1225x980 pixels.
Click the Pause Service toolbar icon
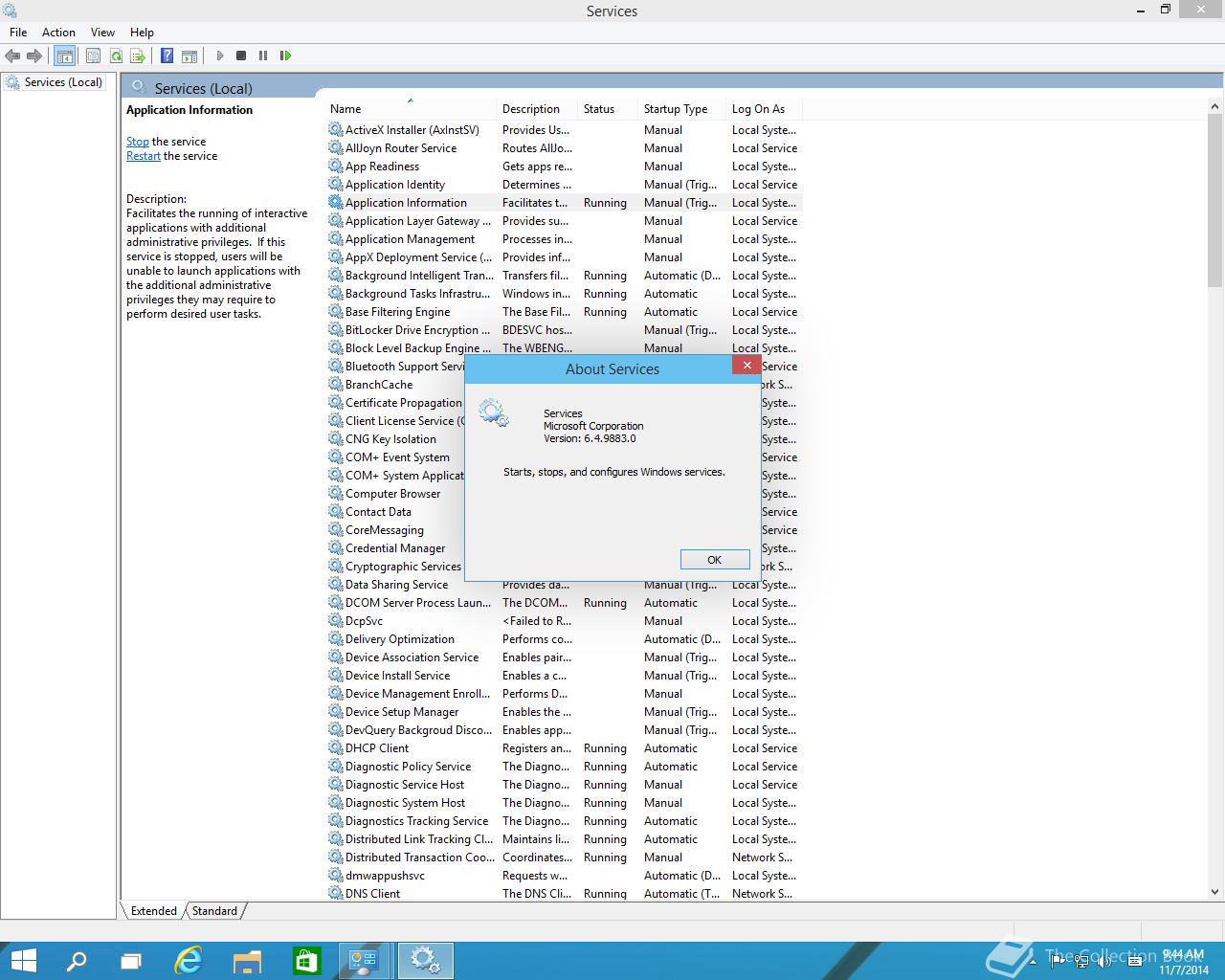pos(263,56)
